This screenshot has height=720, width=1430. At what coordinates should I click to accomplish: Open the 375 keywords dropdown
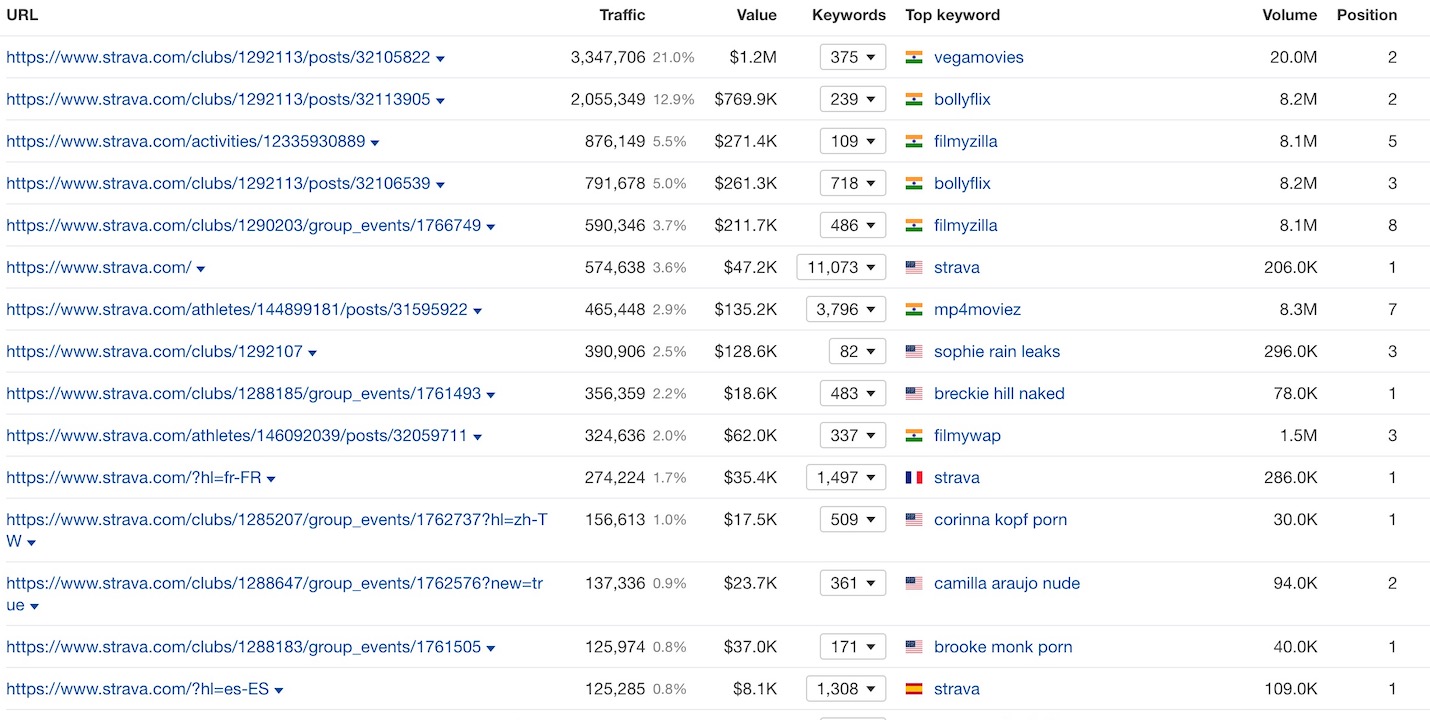point(852,58)
